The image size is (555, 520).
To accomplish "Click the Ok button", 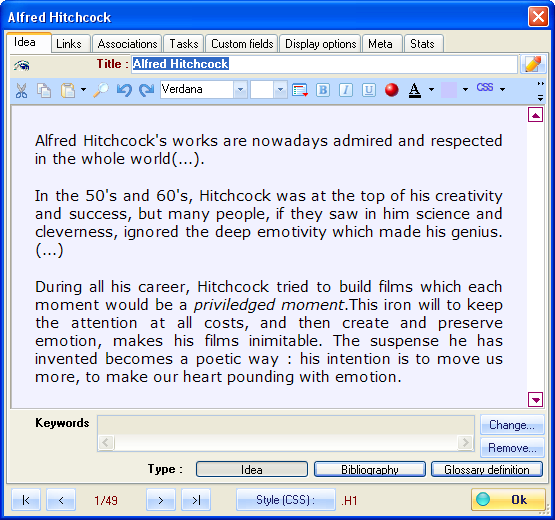I will [508, 500].
